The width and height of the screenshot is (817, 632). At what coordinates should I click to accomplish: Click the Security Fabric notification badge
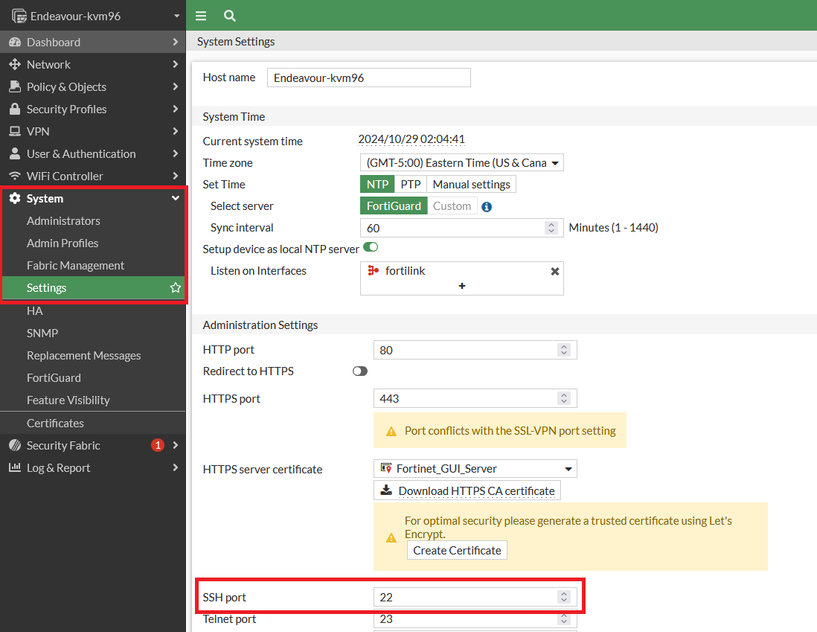[157, 446]
